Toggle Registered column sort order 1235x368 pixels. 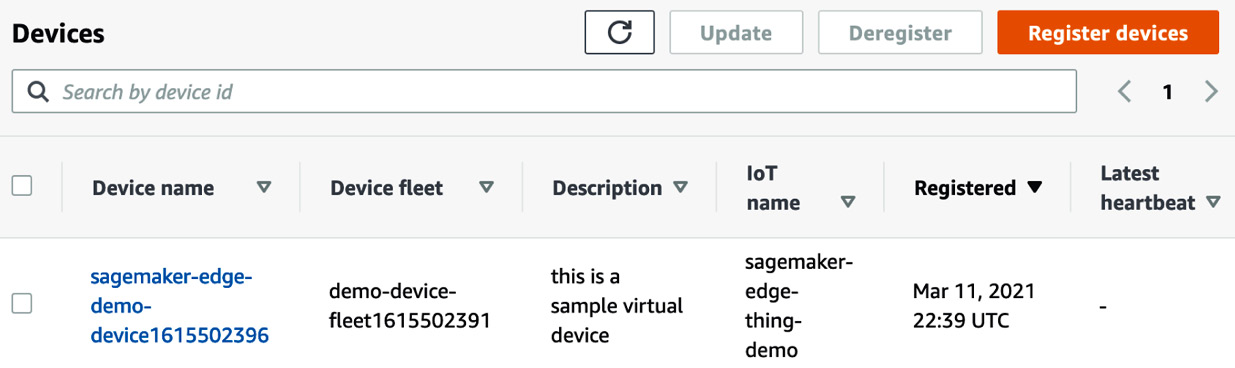pyautogui.click(x=1035, y=187)
